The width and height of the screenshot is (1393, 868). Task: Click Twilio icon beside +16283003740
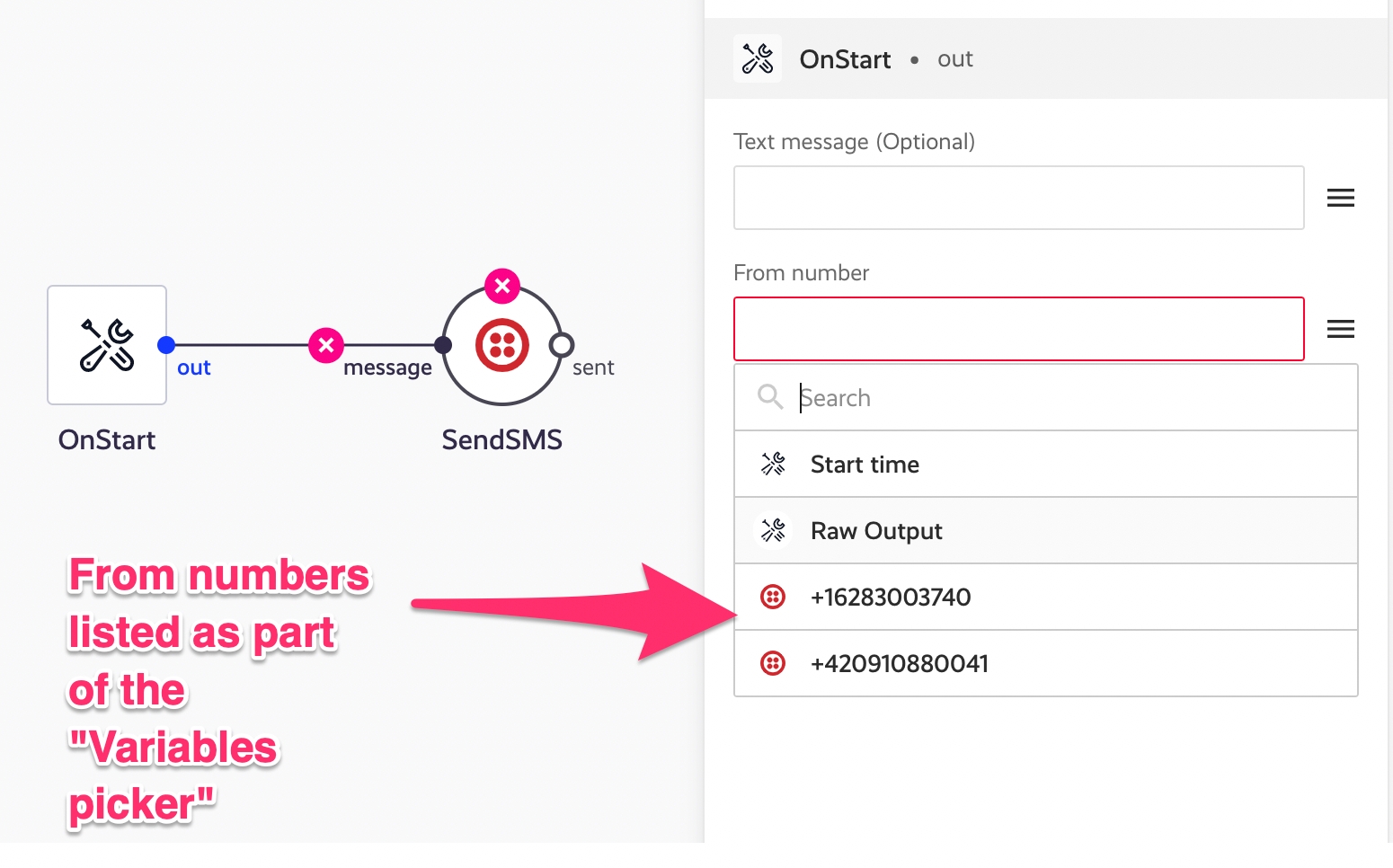point(773,597)
